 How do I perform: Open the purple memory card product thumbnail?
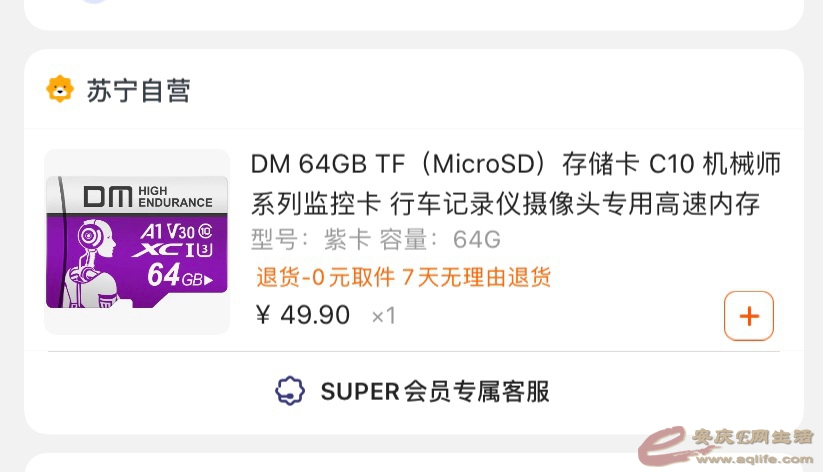[x=137, y=242]
